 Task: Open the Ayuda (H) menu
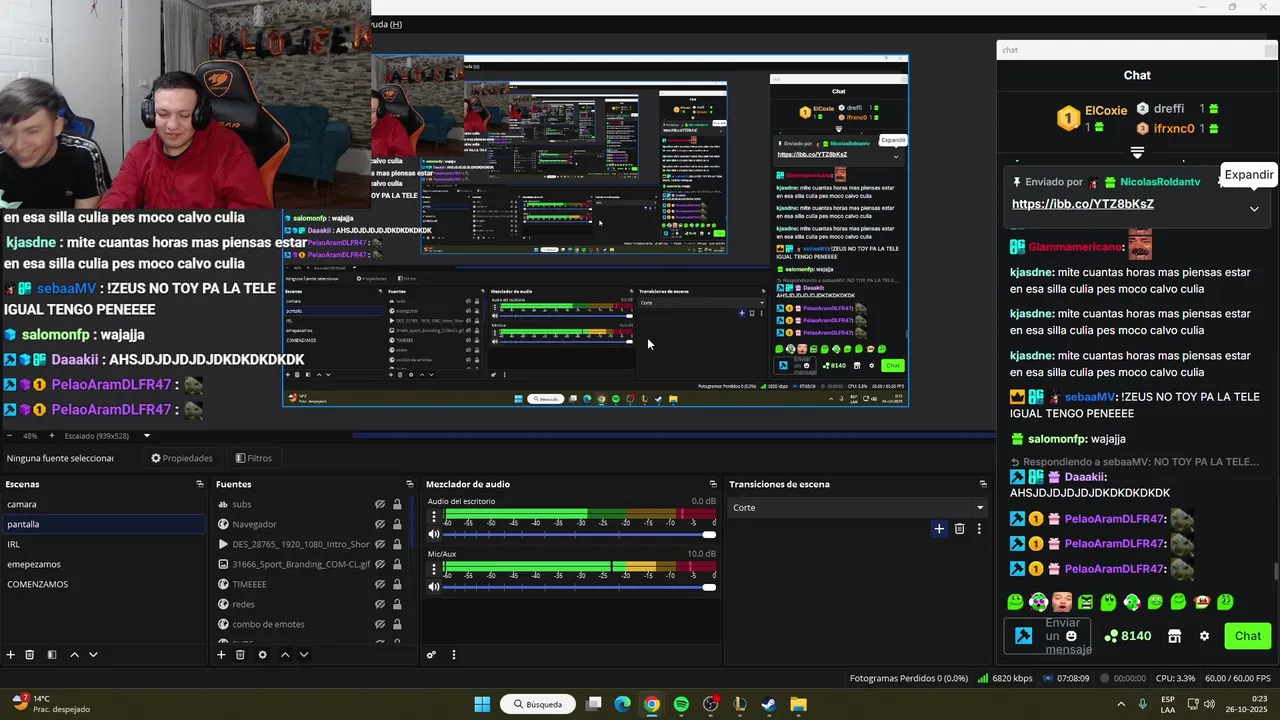click(x=386, y=24)
